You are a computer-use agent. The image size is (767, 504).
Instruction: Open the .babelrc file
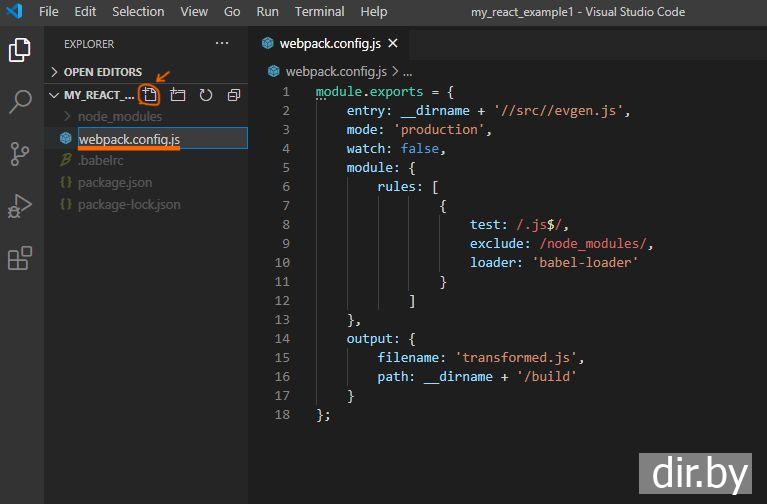coord(101,160)
